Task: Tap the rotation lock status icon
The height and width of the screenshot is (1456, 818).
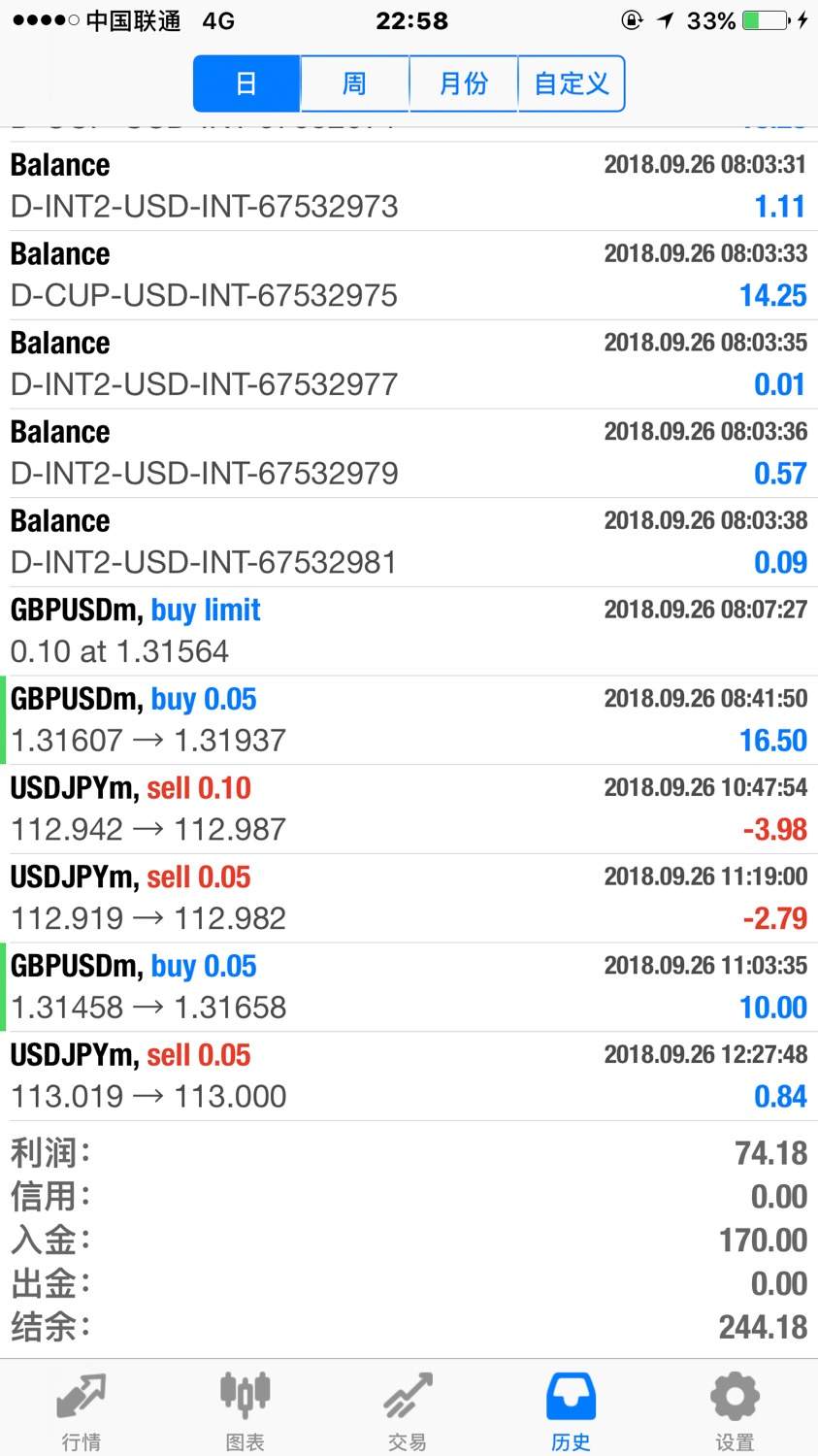Action: 632,20
